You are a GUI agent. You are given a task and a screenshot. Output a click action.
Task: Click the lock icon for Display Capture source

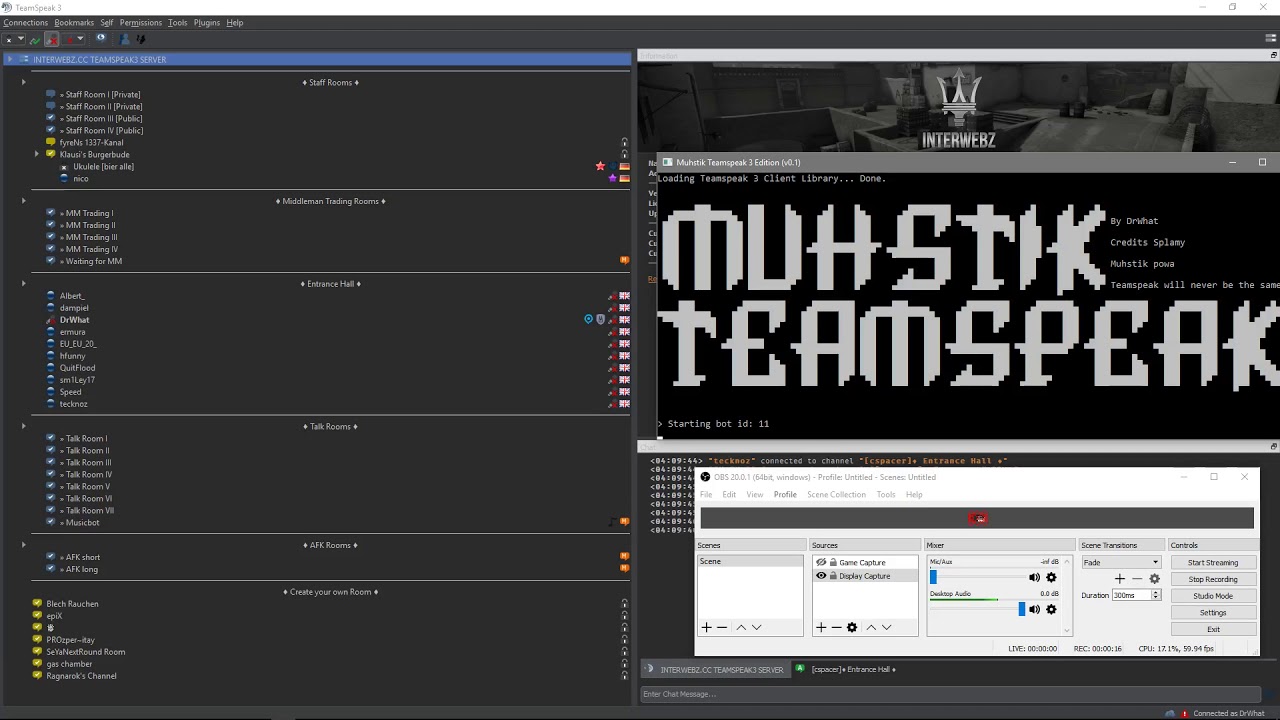(x=833, y=576)
